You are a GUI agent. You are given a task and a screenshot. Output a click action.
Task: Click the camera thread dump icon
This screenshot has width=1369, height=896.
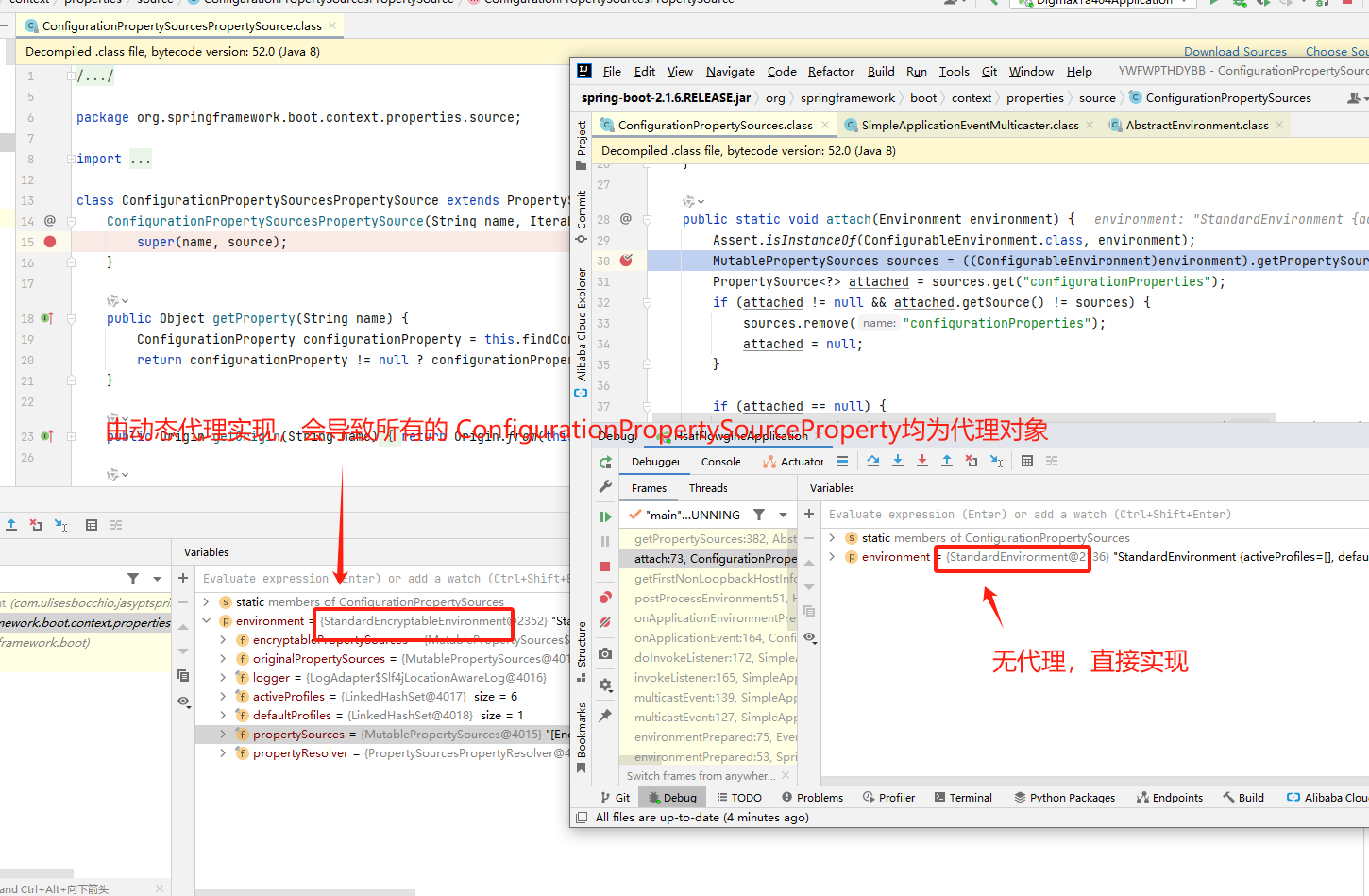tap(605, 653)
